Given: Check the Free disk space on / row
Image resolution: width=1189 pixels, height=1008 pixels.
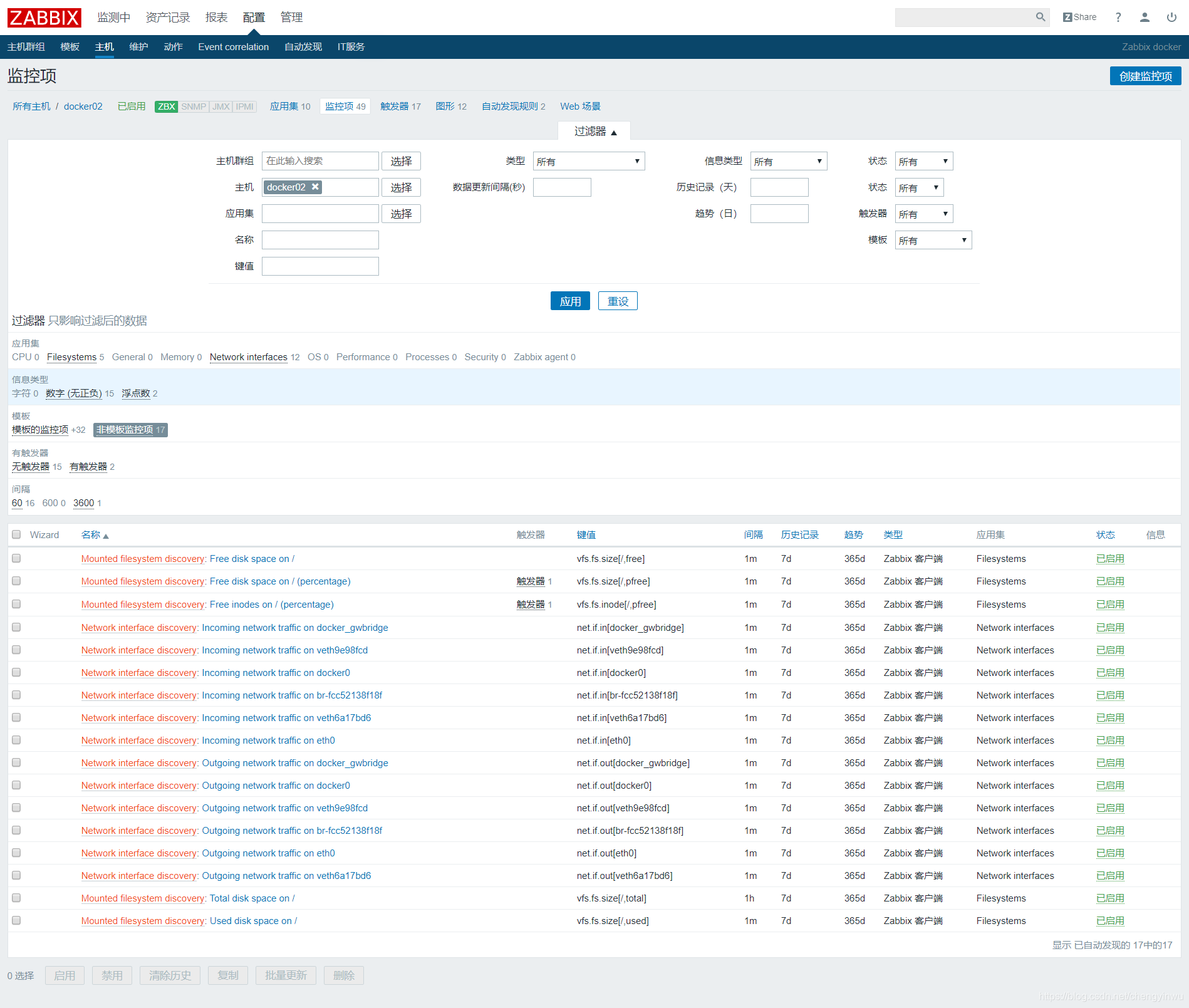Looking at the screenshot, I should click(x=16, y=558).
